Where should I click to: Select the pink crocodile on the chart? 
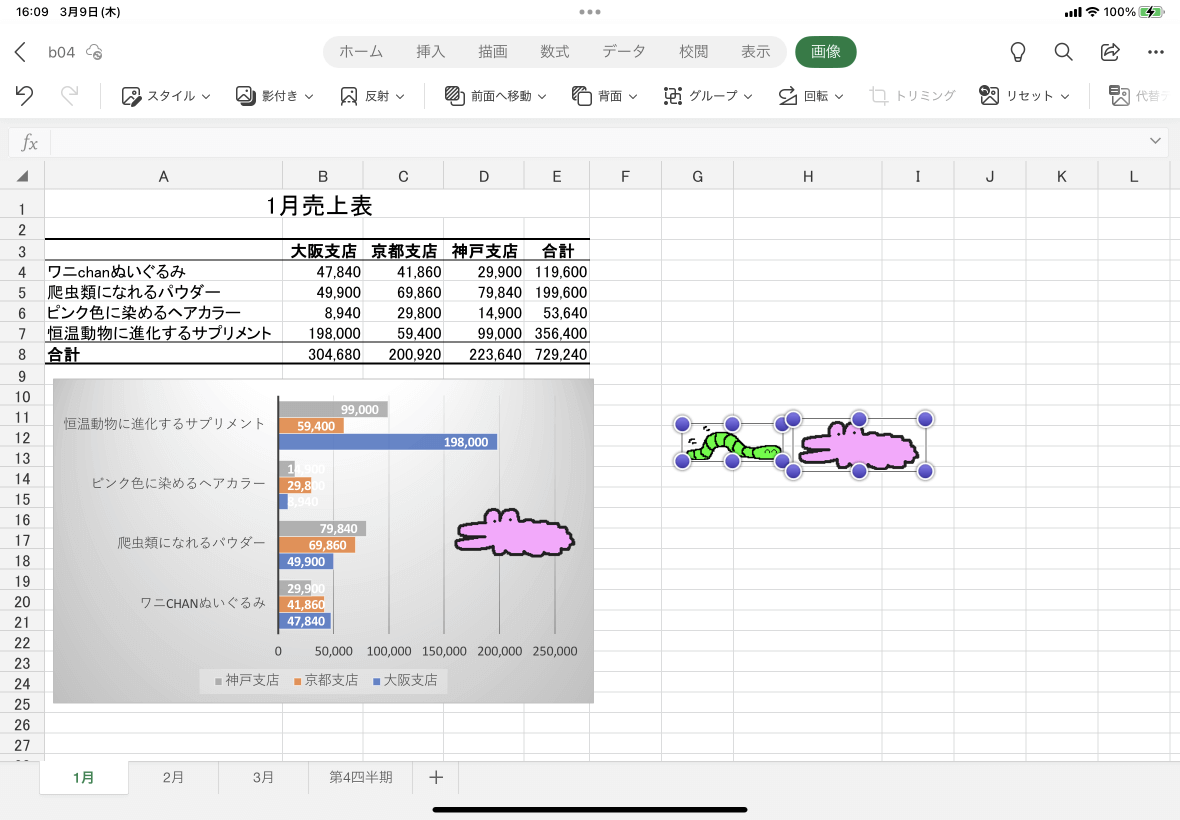click(515, 533)
